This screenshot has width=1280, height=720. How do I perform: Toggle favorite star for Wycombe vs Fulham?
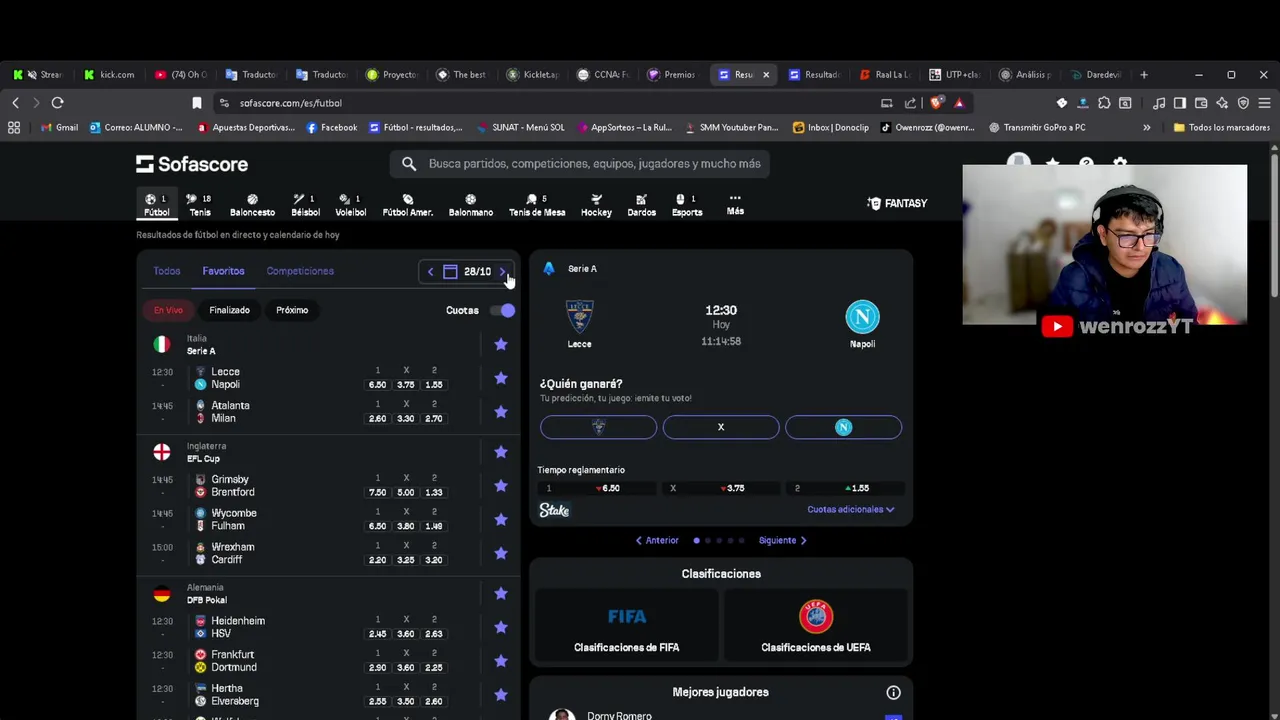click(501, 520)
